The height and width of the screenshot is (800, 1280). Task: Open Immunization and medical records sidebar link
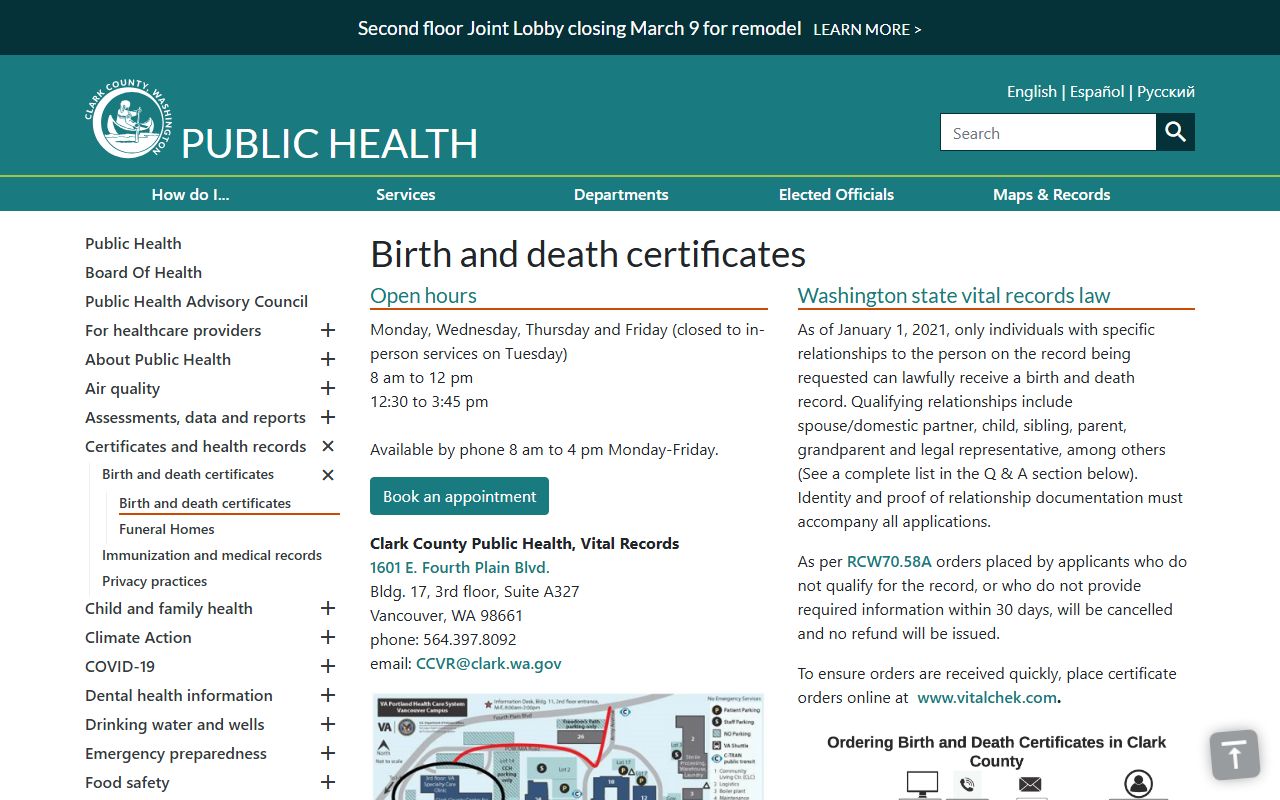click(212, 555)
